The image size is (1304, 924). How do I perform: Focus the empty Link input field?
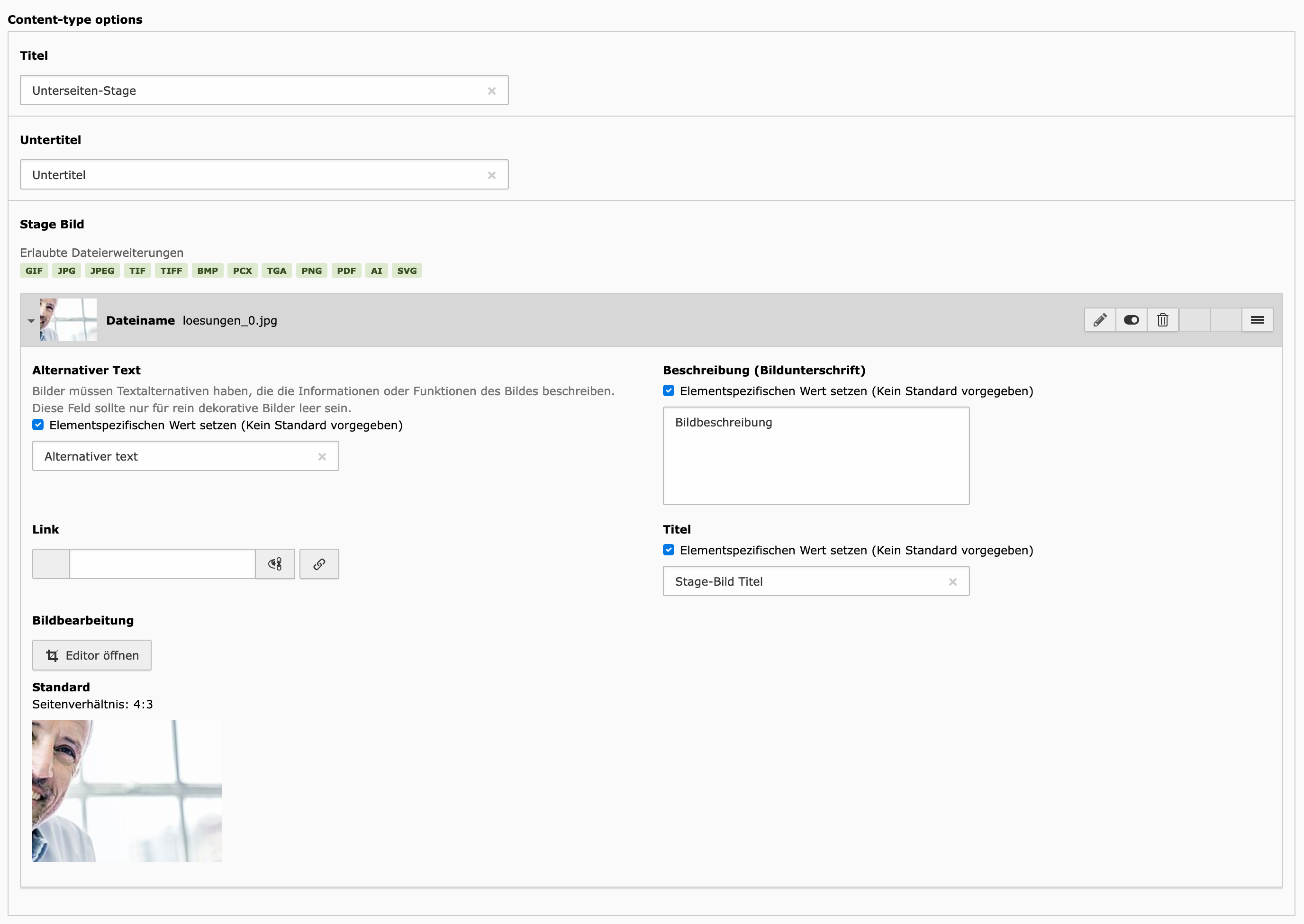pyautogui.click(x=162, y=564)
